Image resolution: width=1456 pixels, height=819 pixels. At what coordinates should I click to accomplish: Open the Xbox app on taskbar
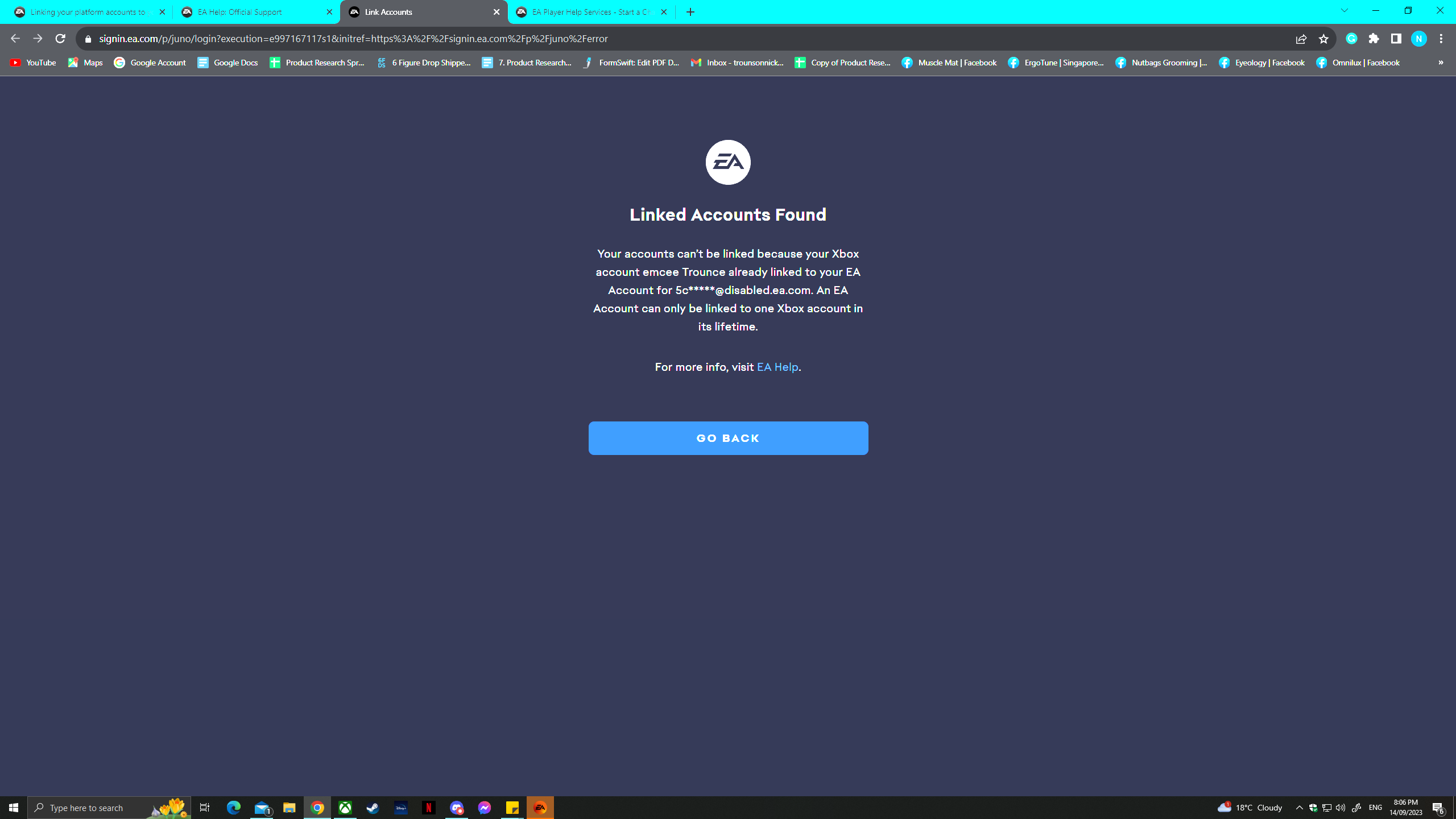345,808
